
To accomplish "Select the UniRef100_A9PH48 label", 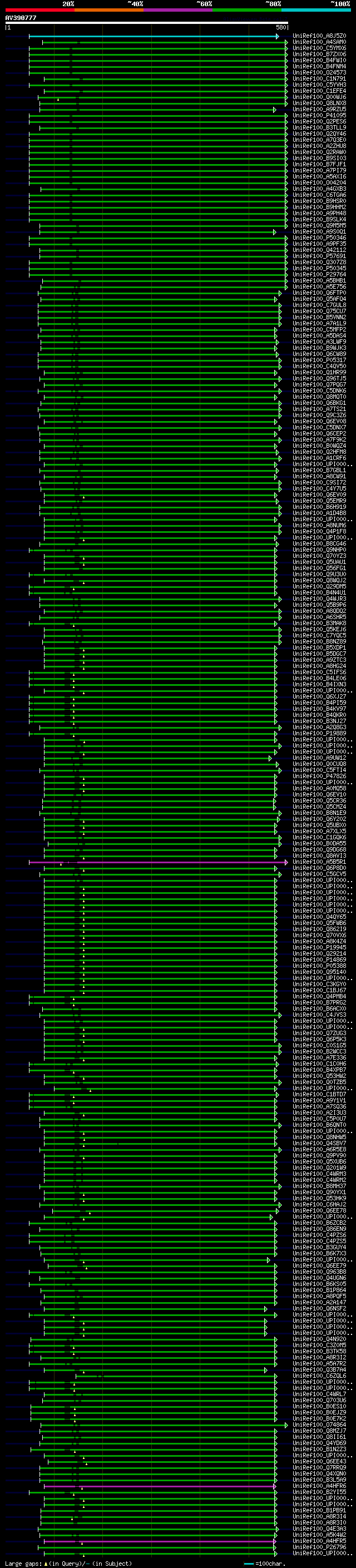I will [x=319, y=214].
